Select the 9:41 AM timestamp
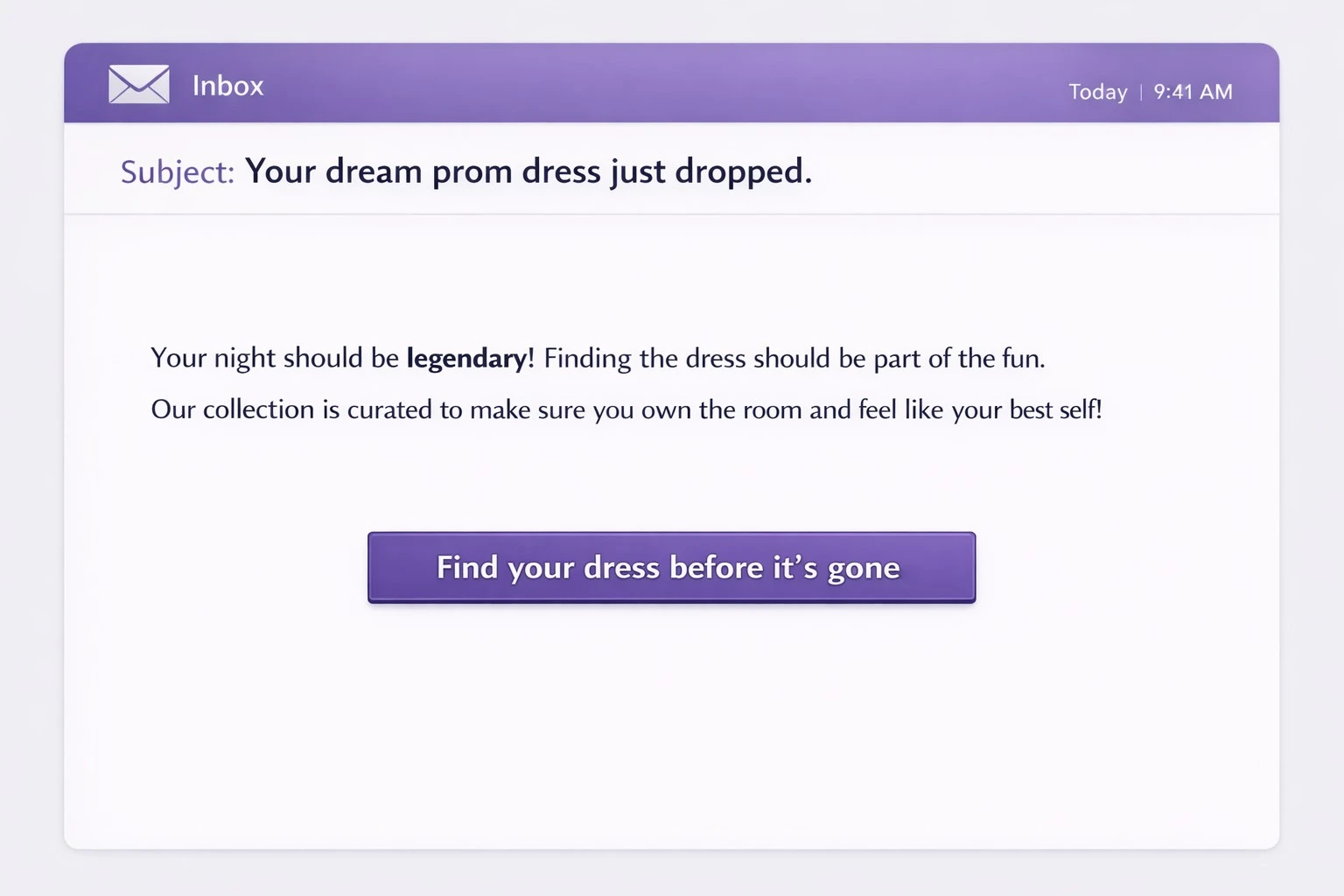The image size is (1344, 896). [1193, 92]
